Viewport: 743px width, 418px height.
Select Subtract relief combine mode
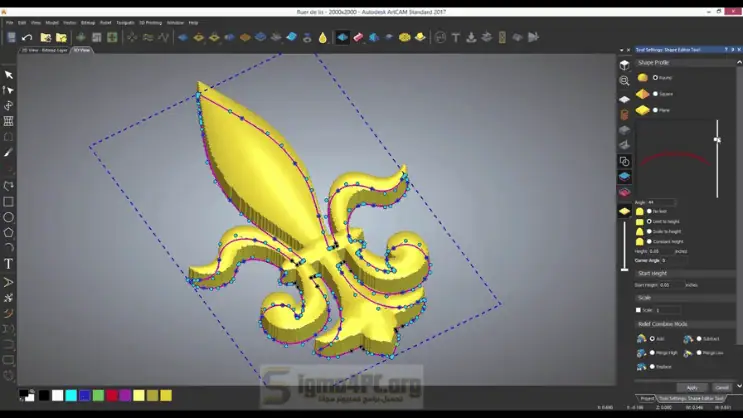(697, 339)
